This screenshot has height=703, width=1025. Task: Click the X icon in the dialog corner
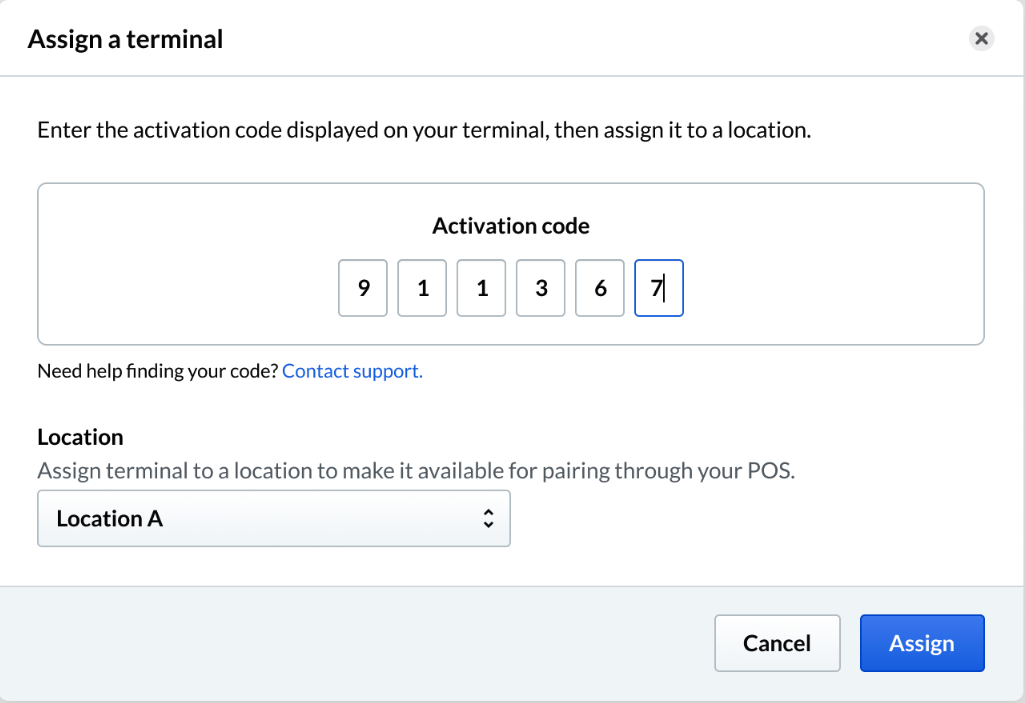coord(981,38)
